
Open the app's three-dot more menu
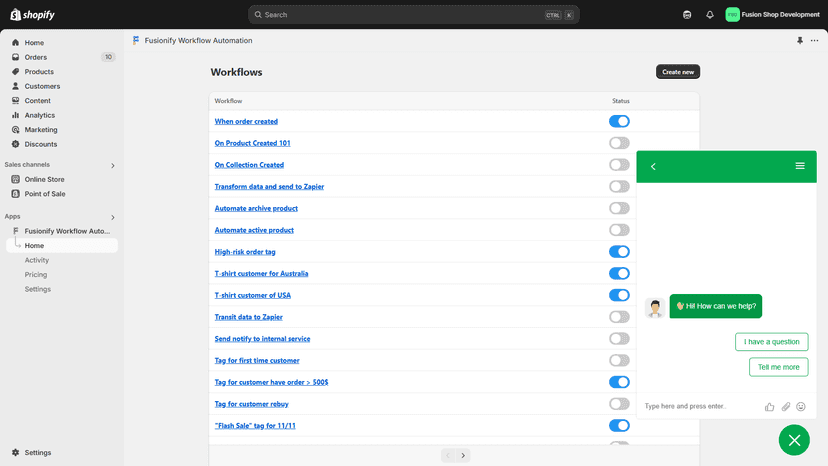pos(814,41)
